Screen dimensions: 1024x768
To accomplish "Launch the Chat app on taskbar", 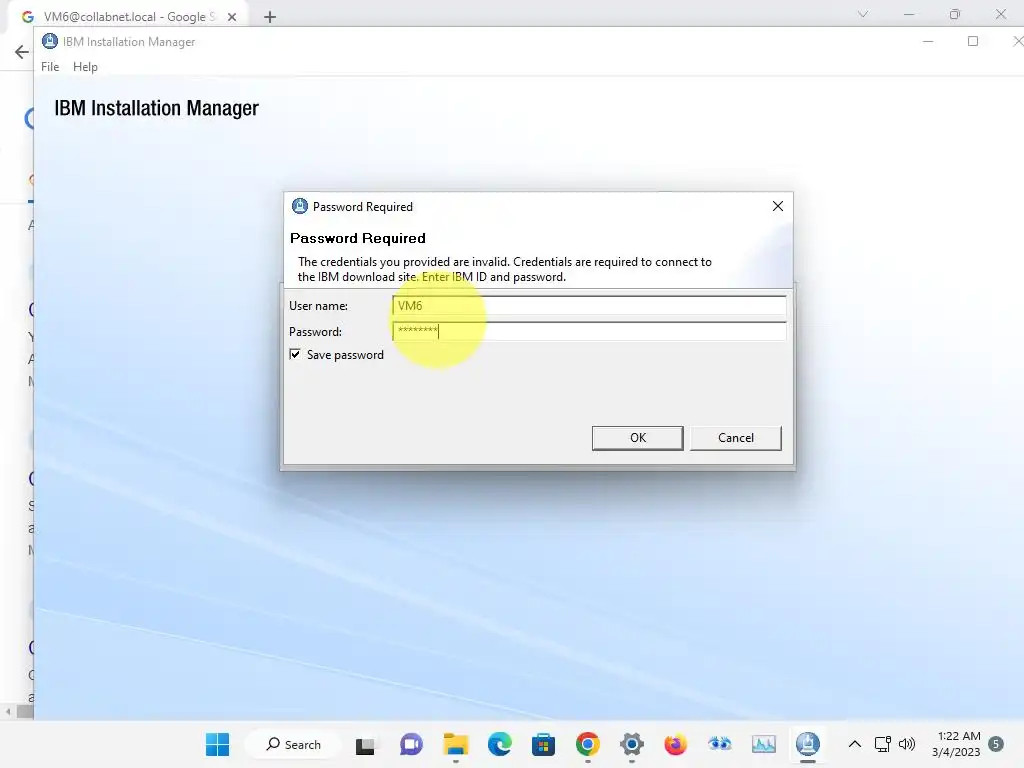I will (x=411, y=744).
